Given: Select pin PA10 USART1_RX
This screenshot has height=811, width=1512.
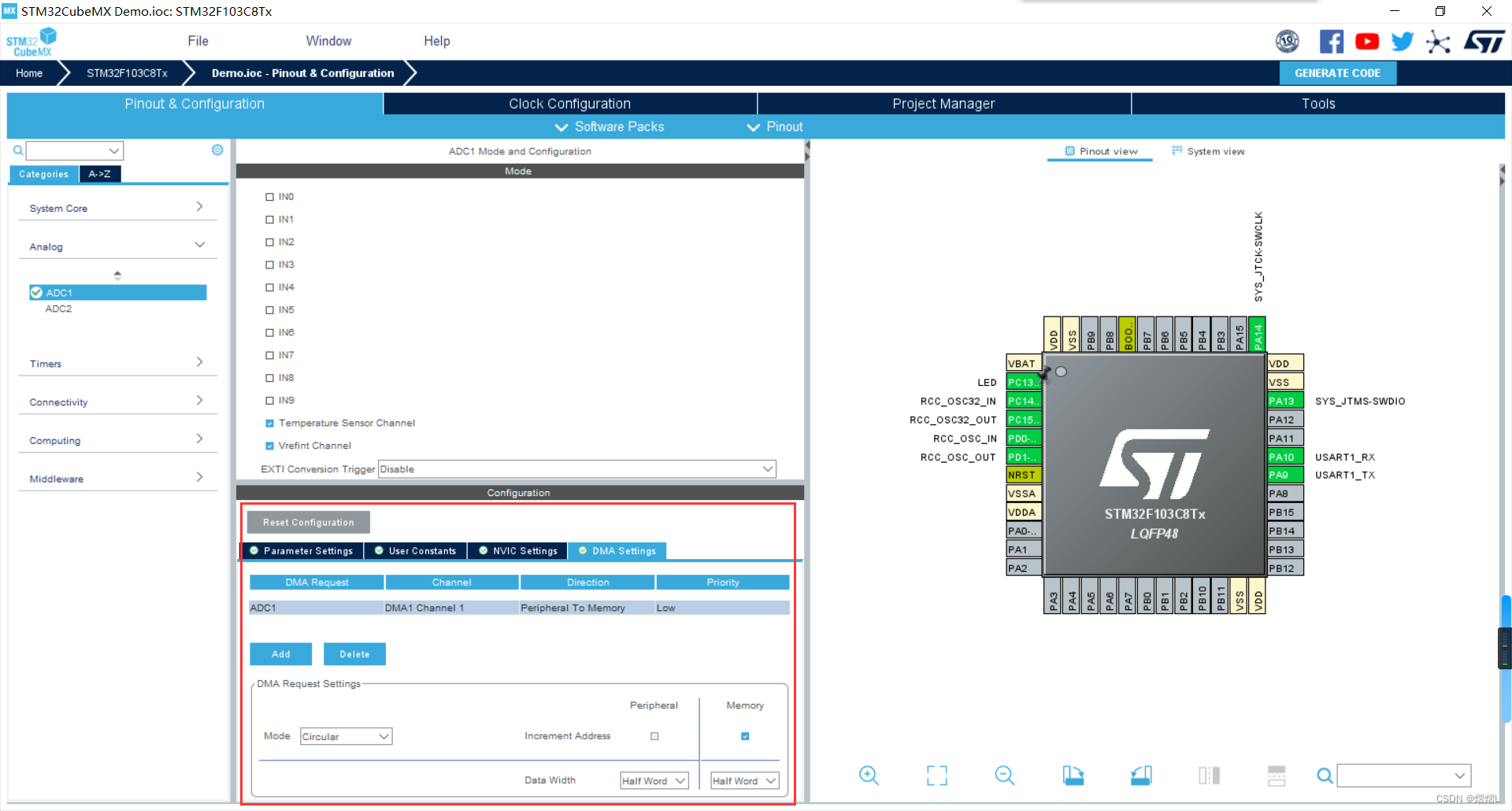Looking at the screenshot, I should 1285,457.
